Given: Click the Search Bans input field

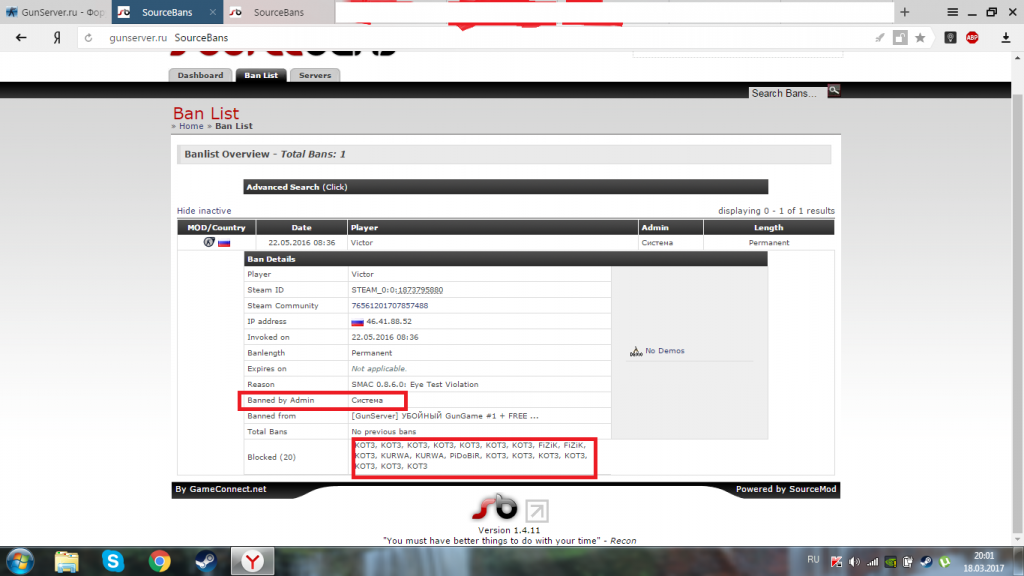Looking at the screenshot, I should click(x=785, y=93).
